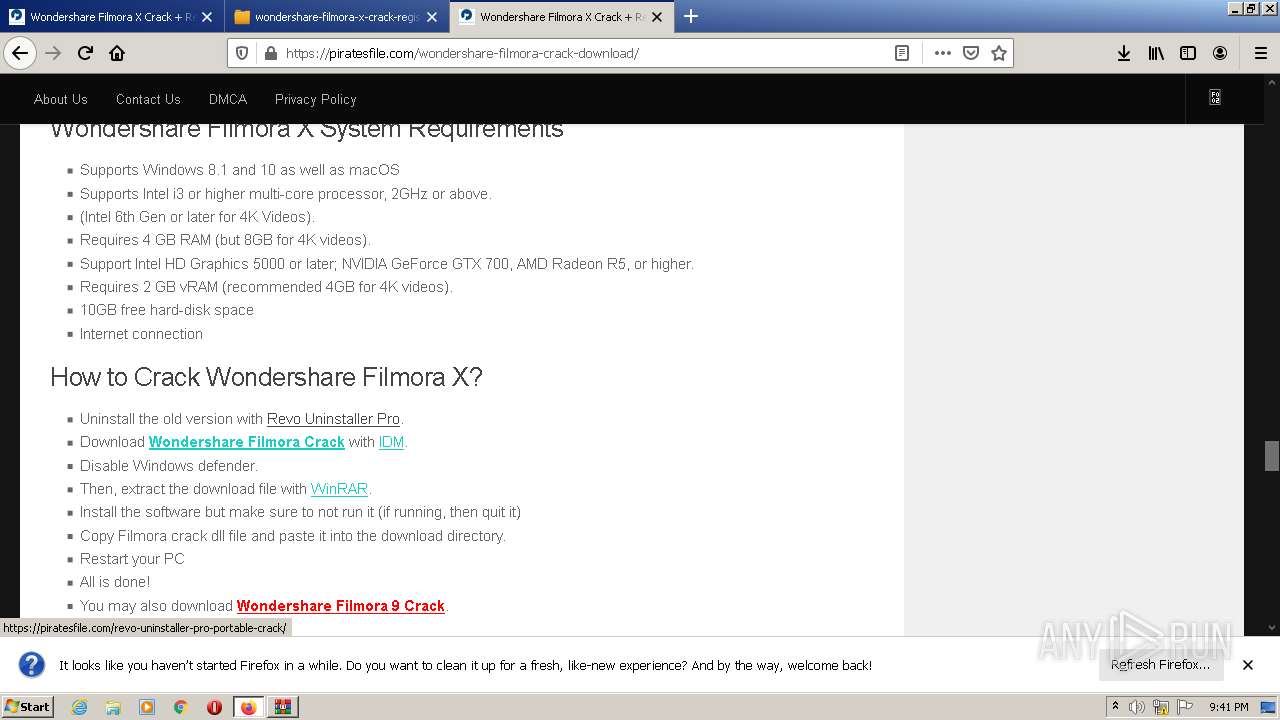
Task: Open the Revo Uninstaller Pro link
Action: pyautogui.click(x=333, y=419)
